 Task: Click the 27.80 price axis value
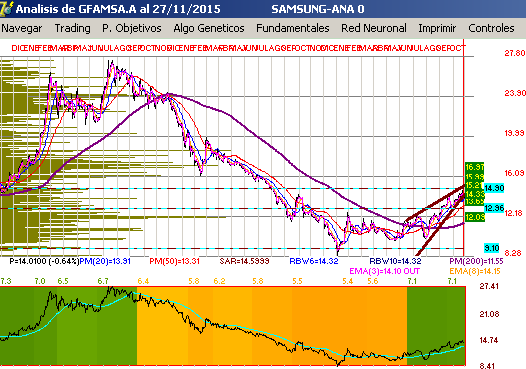(x=515, y=53)
